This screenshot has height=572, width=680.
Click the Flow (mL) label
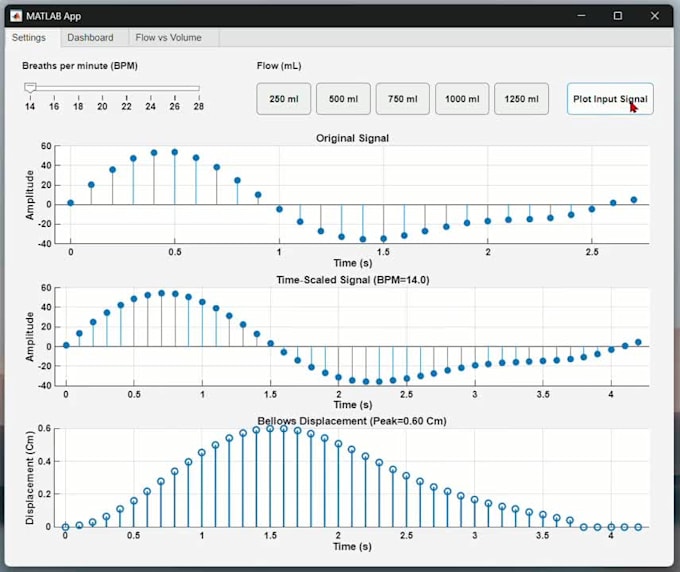tap(279, 66)
